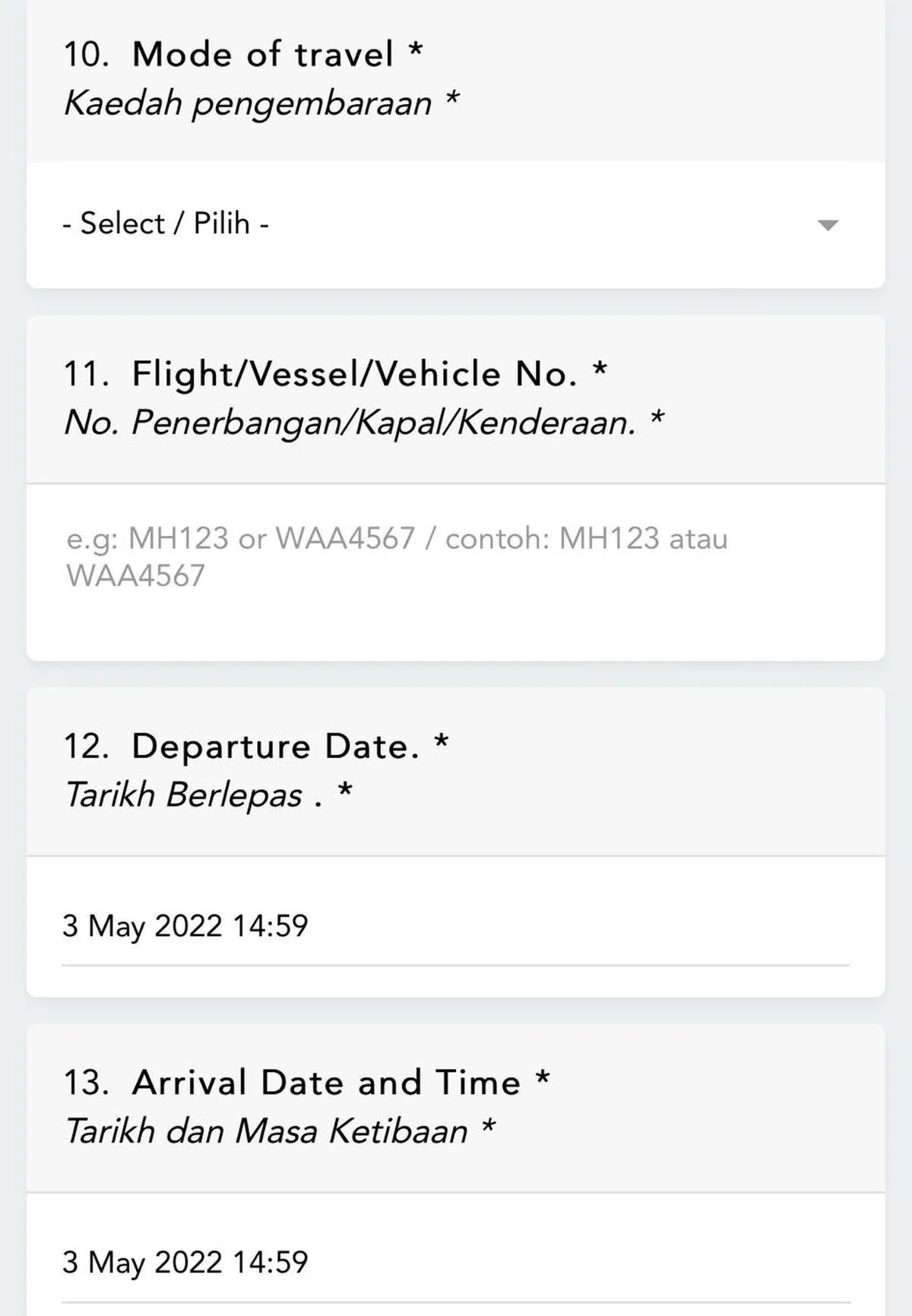This screenshot has height=1316, width=912.
Task: Click question number 10
Action: pyautogui.click(x=86, y=55)
